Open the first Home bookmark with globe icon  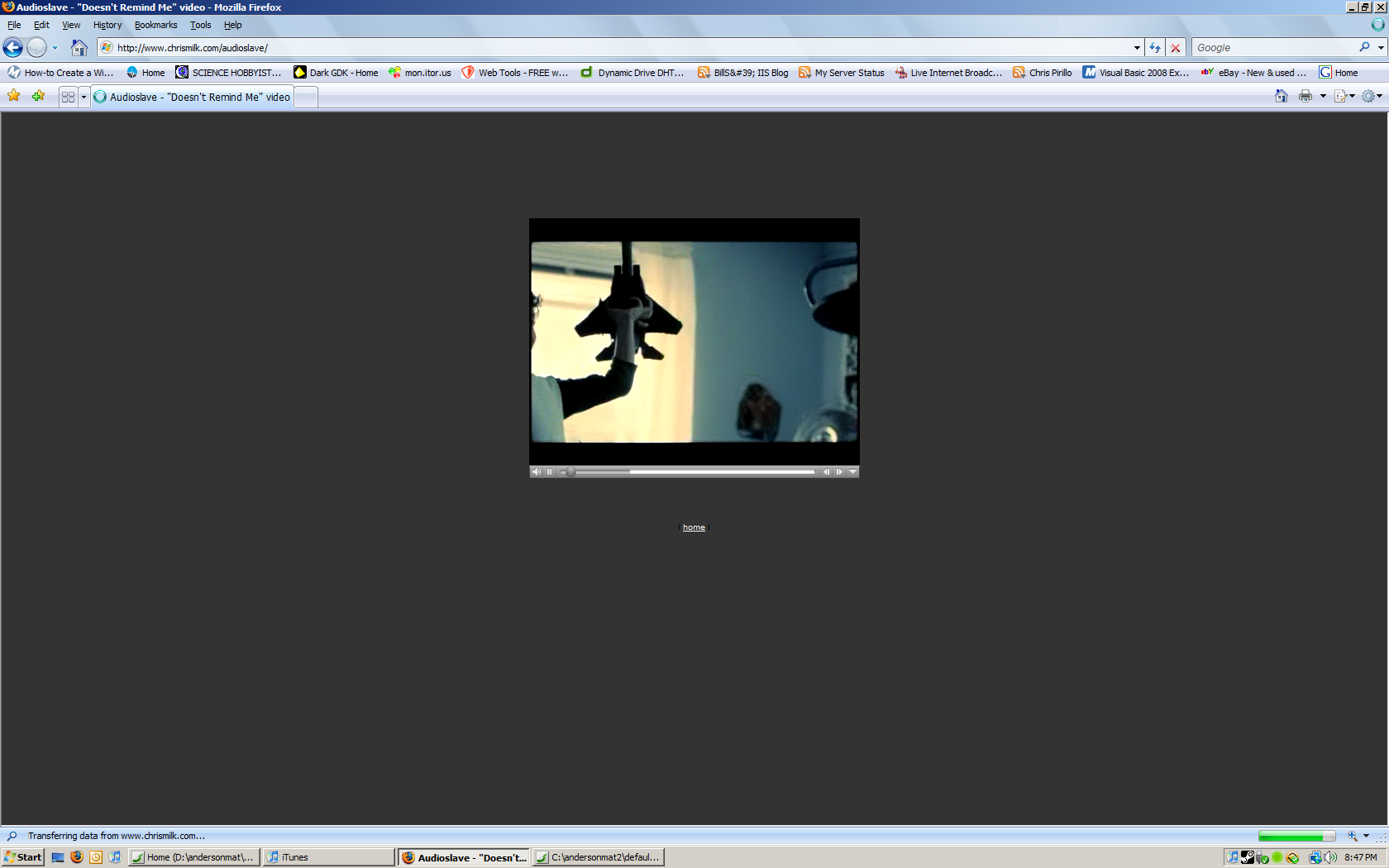[x=146, y=73]
